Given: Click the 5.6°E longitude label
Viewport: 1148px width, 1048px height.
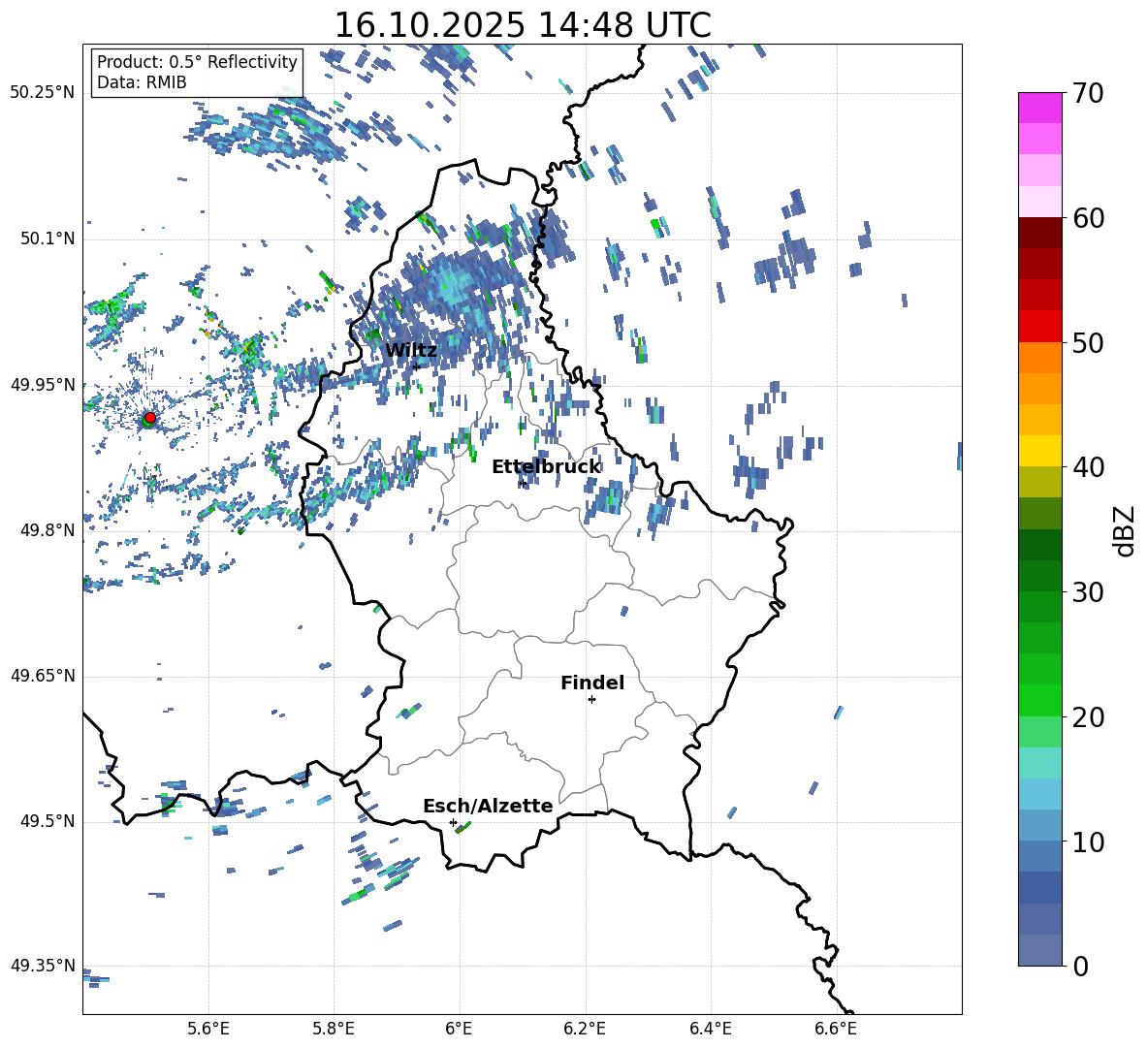Looking at the screenshot, I should point(207,1029).
